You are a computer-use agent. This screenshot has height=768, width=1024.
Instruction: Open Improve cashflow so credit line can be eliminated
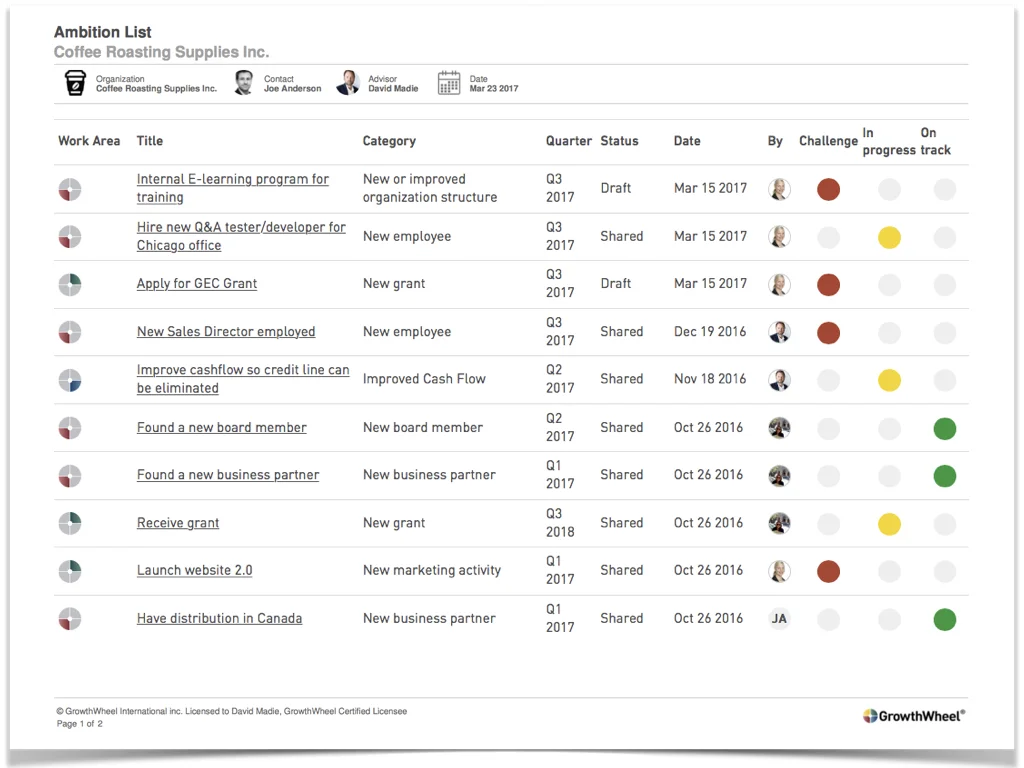[243, 379]
